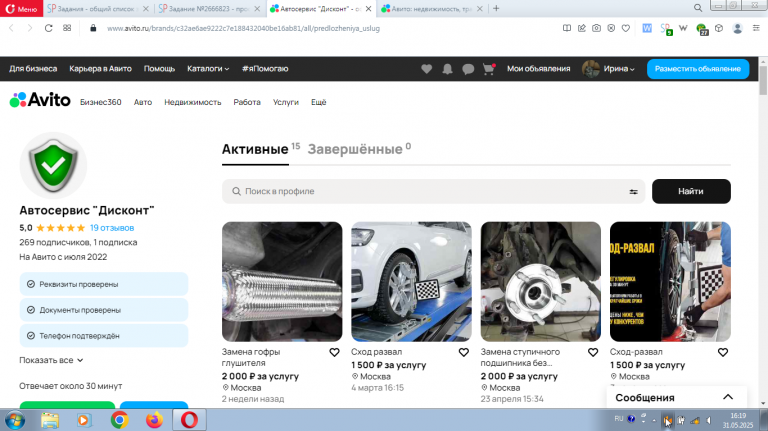The width and height of the screenshot is (768, 431).
Task: Close the Автосервис Дисконт tab
Action: pos(368,9)
